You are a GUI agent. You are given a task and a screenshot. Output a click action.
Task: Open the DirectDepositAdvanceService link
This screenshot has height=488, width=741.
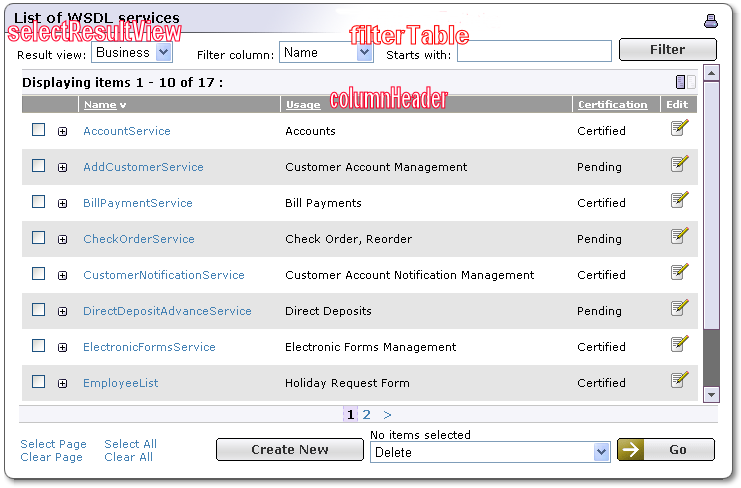click(x=167, y=311)
